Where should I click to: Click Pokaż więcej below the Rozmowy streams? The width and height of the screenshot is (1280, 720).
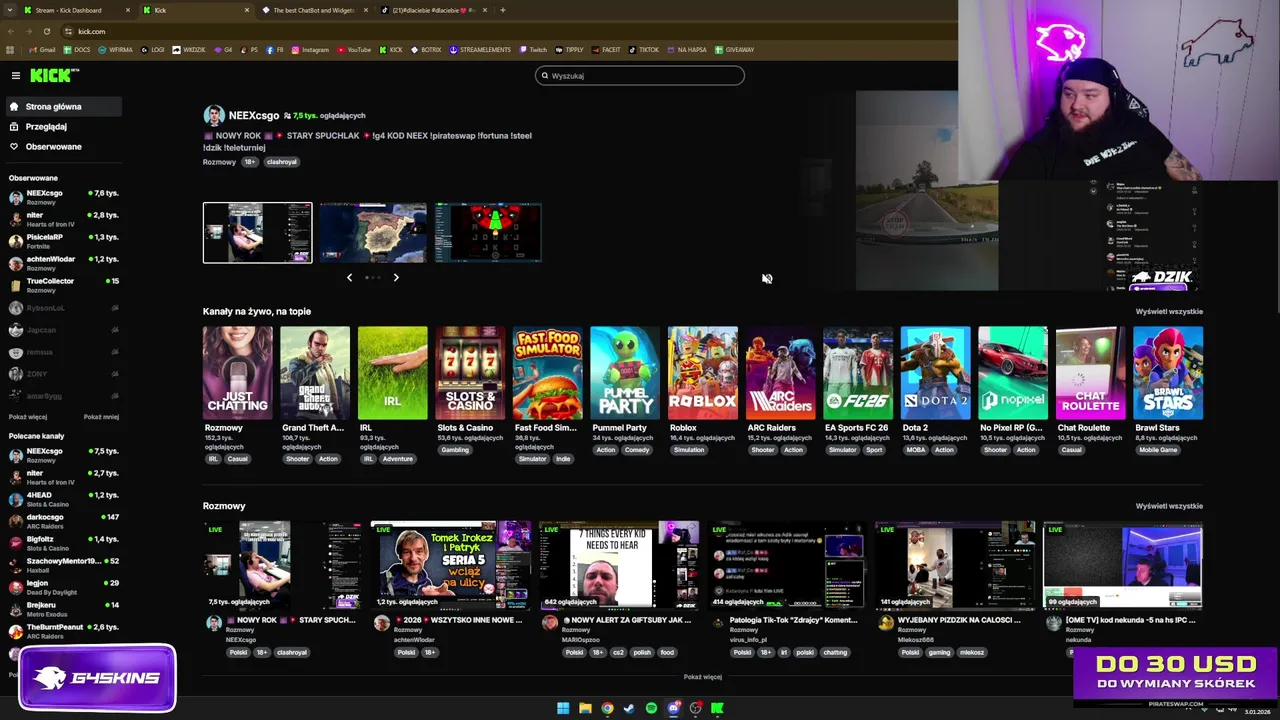click(x=703, y=677)
